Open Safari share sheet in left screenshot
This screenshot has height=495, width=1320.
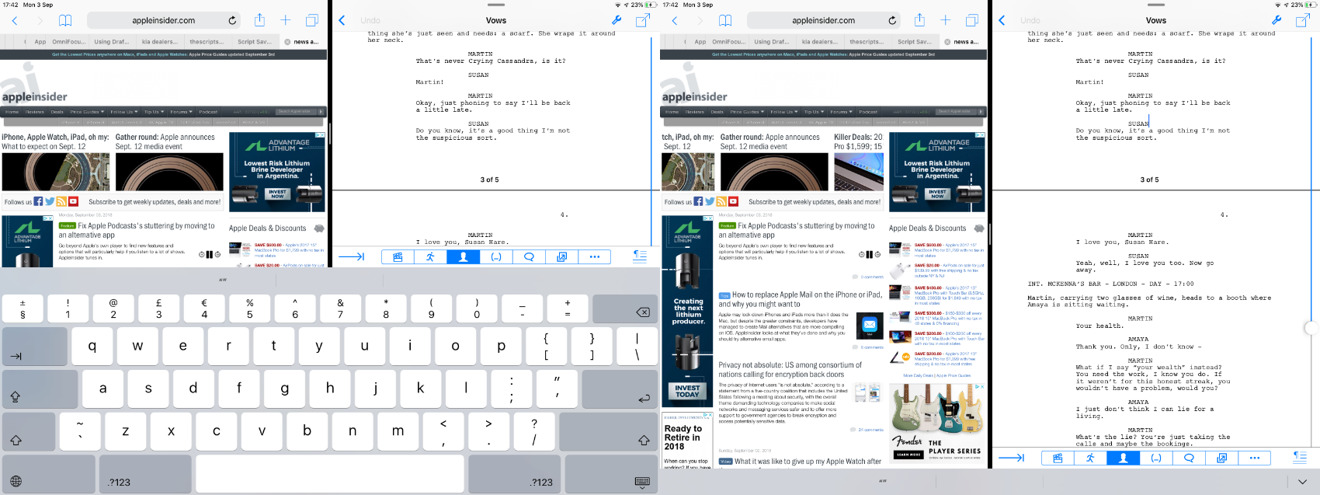click(259, 19)
